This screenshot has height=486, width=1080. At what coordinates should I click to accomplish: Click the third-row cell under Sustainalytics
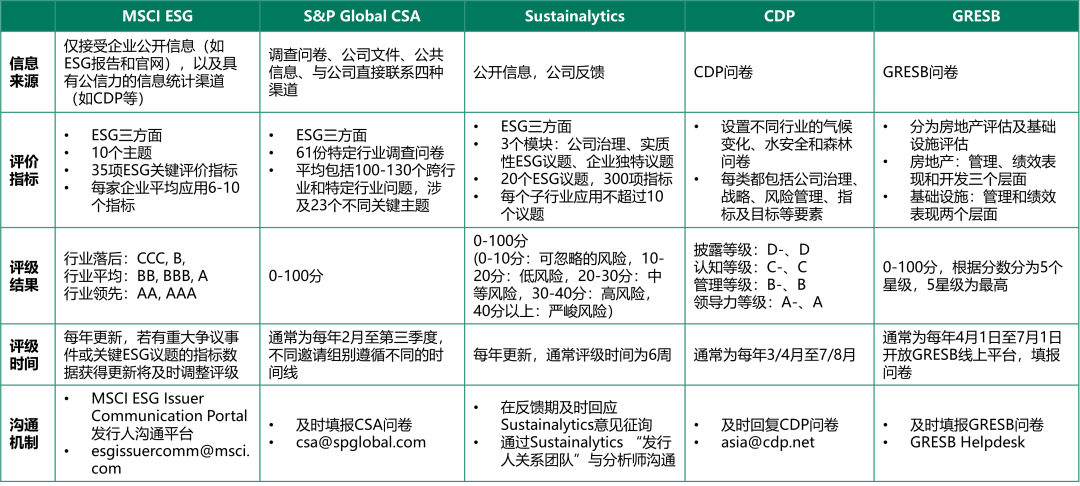pos(574,276)
